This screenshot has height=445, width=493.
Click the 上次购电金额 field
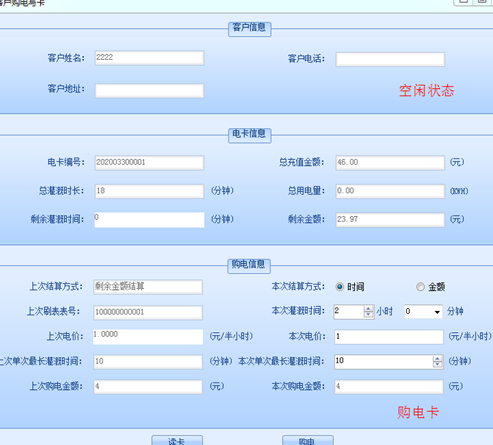click(148, 387)
